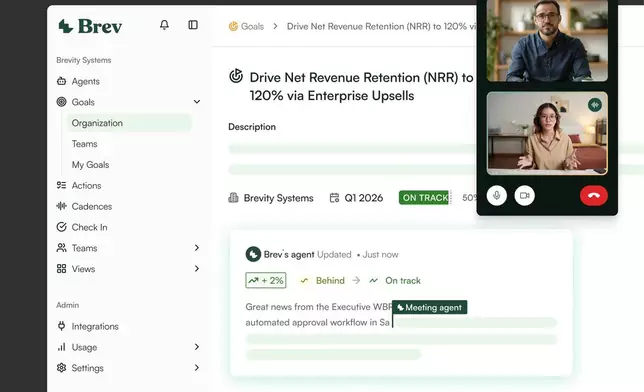Click the Description heading
The width and height of the screenshot is (644, 392).
click(252, 127)
